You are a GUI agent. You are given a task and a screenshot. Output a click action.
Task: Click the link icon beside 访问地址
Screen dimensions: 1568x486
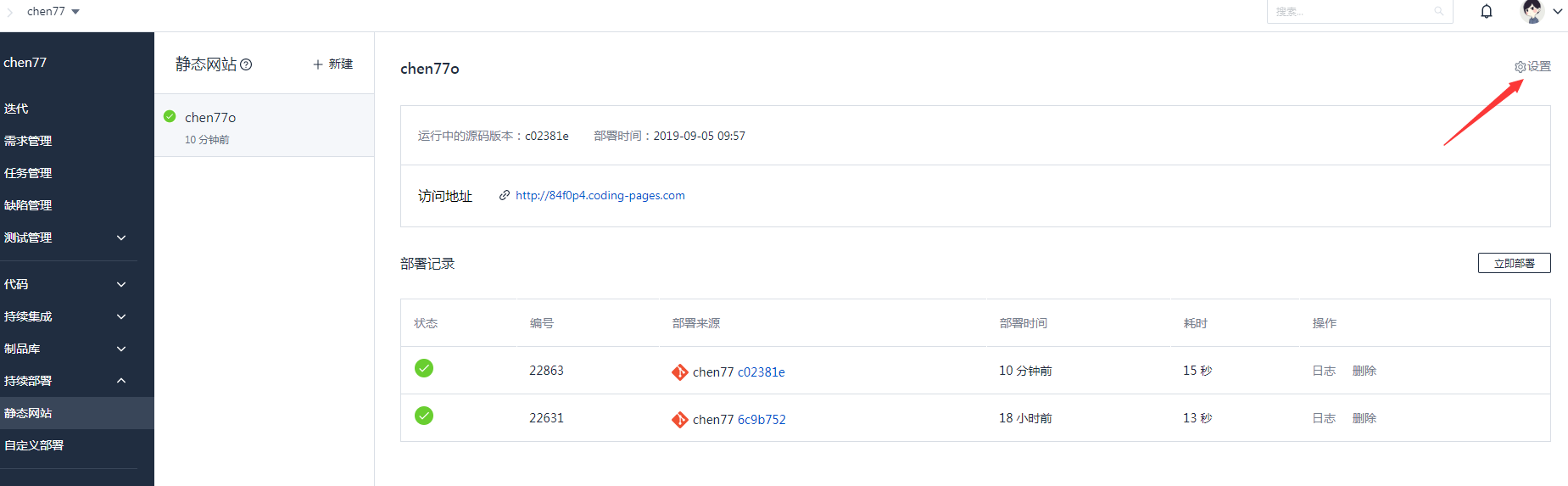pos(505,195)
